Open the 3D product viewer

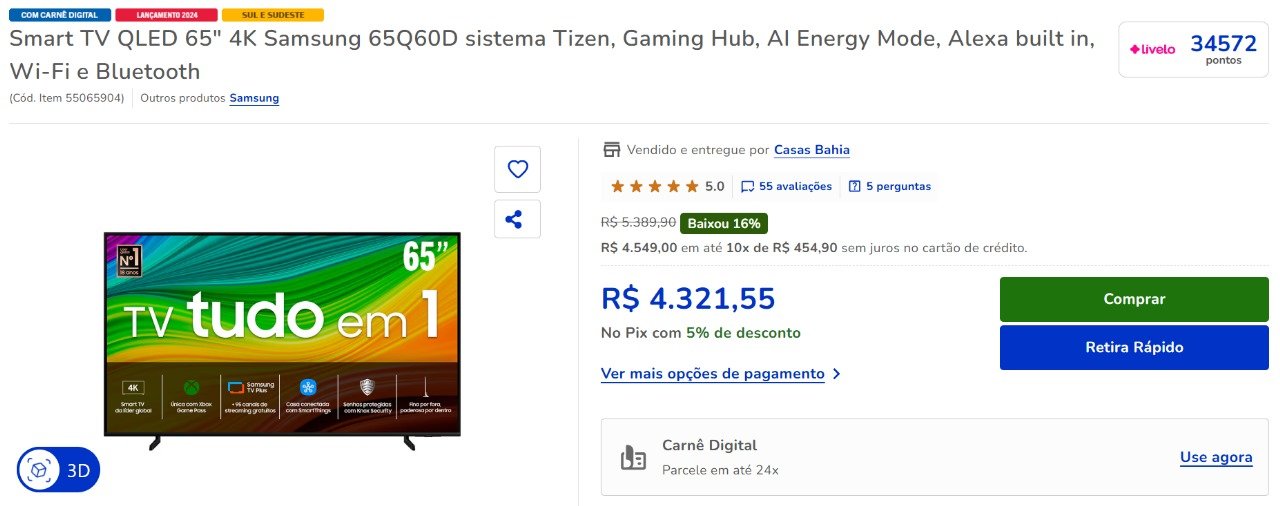pos(58,470)
